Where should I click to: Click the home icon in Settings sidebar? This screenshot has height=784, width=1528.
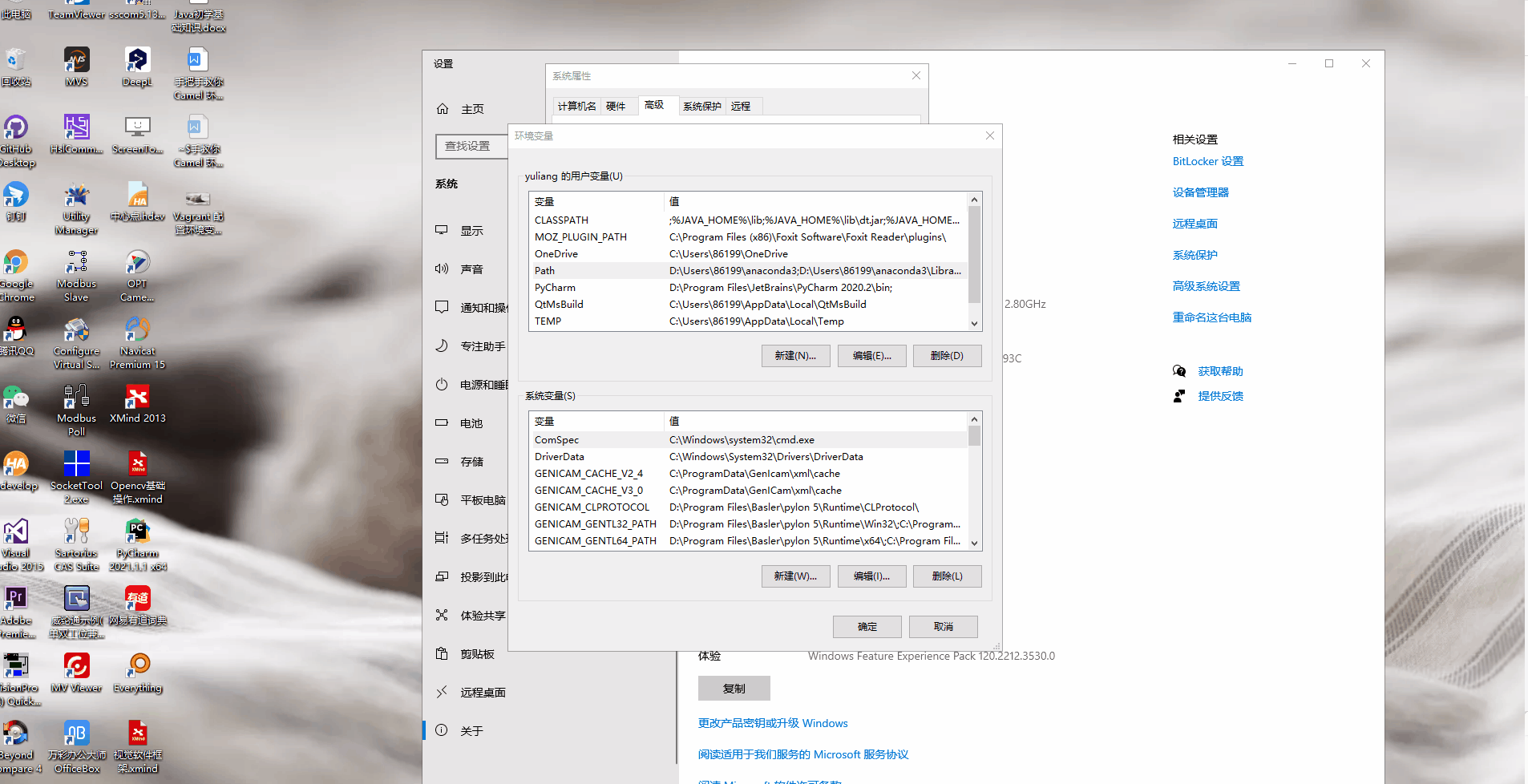pos(443,109)
